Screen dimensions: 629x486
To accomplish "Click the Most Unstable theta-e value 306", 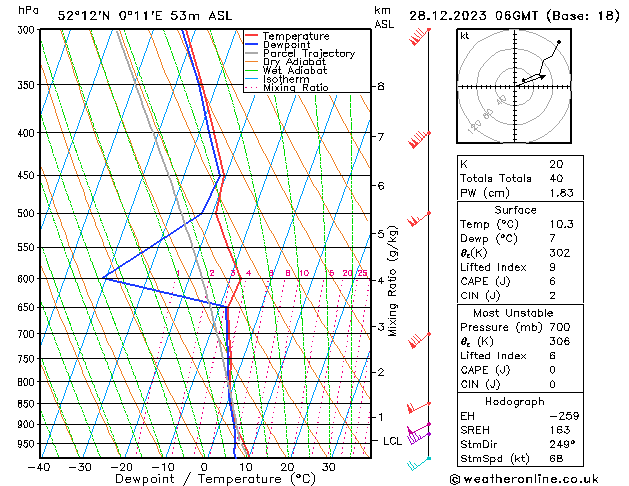I will click(x=560, y=342).
